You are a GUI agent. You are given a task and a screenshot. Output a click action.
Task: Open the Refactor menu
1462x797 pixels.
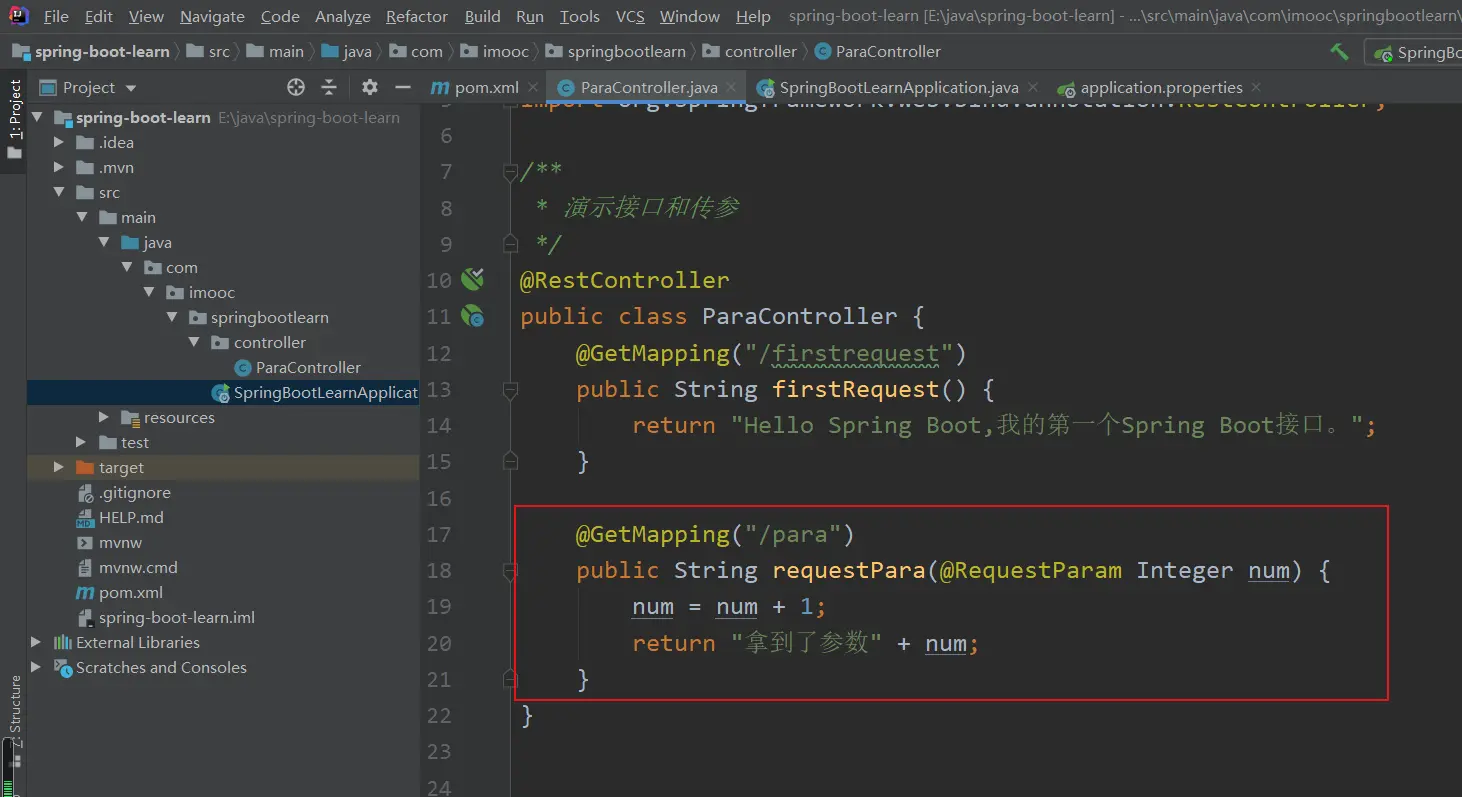pyautogui.click(x=416, y=16)
